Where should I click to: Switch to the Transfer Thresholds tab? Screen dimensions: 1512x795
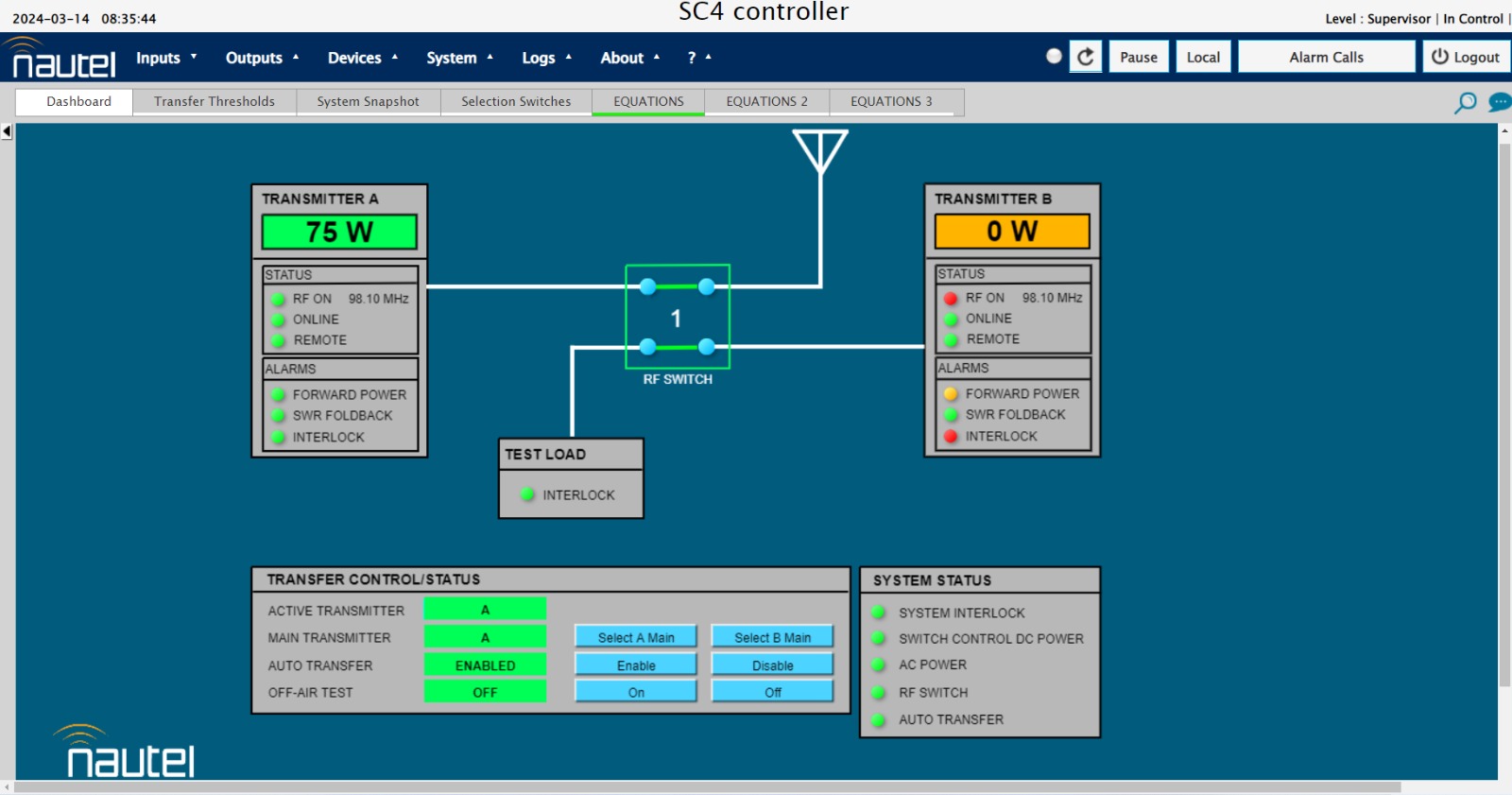[x=215, y=101]
